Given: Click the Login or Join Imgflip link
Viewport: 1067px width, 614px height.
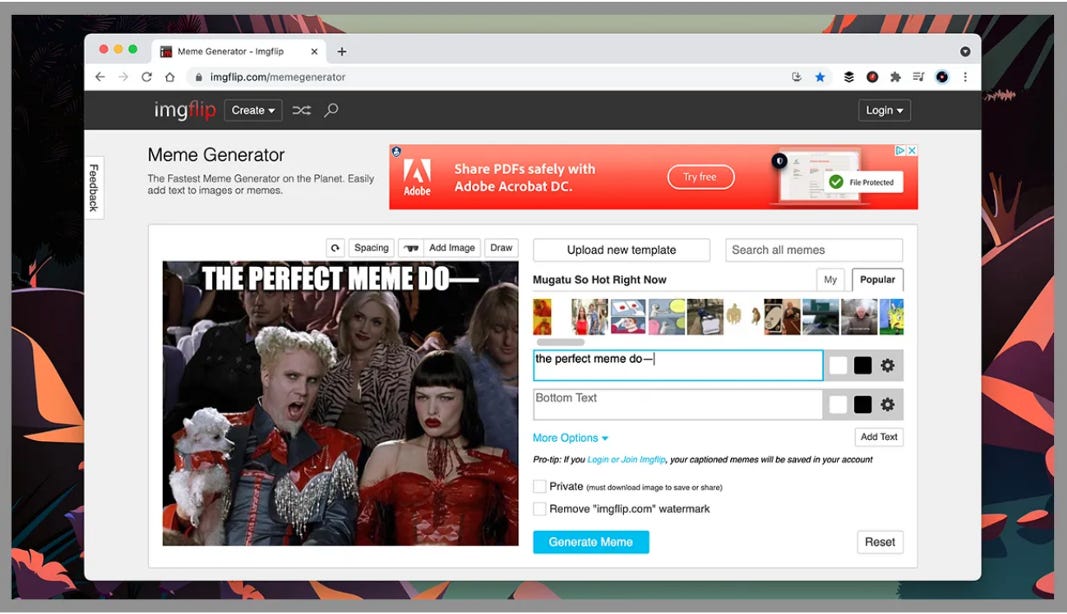Looking at the screenshot, I should (626, 459).
